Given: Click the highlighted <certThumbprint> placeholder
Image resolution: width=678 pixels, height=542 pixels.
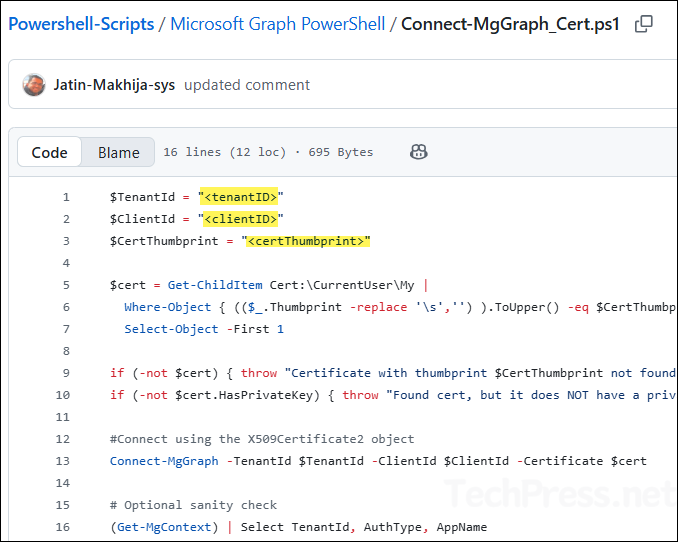Looking at the screenshot, I should [308, 241].
